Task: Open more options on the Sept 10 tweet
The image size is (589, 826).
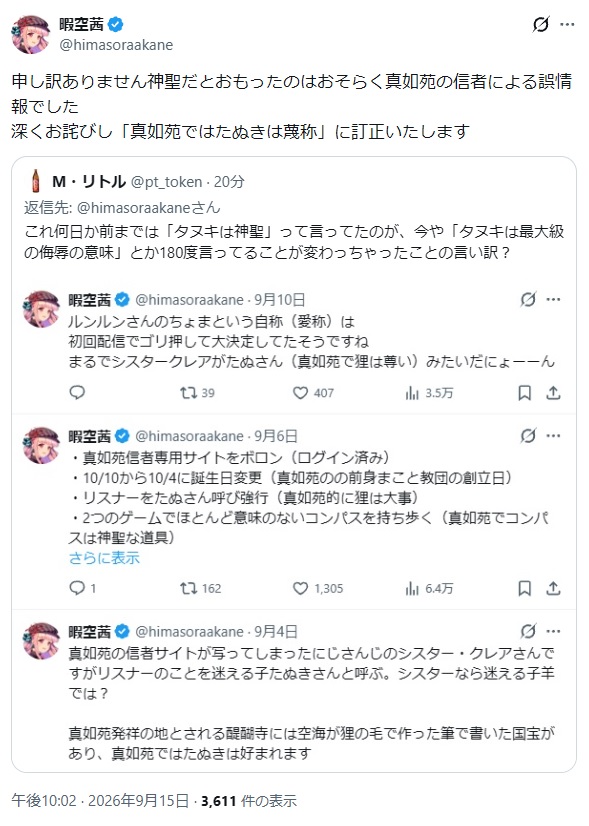Action: tap(553, 300)
